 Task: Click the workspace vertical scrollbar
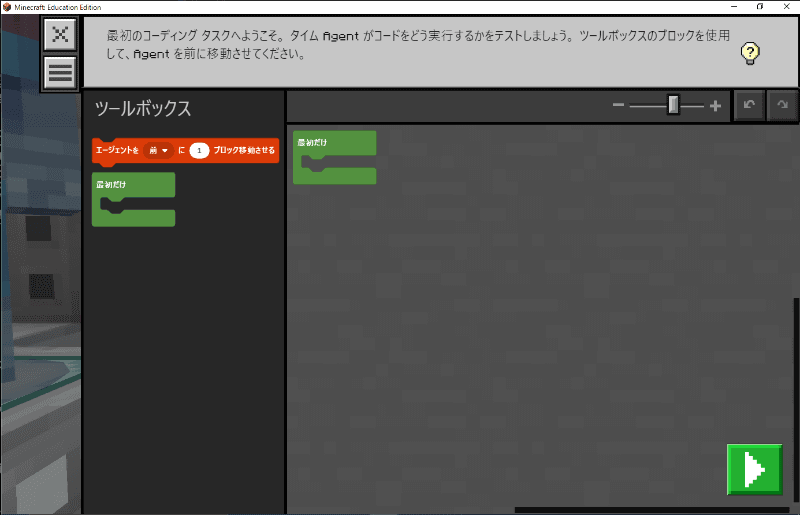tap(796, 400)
